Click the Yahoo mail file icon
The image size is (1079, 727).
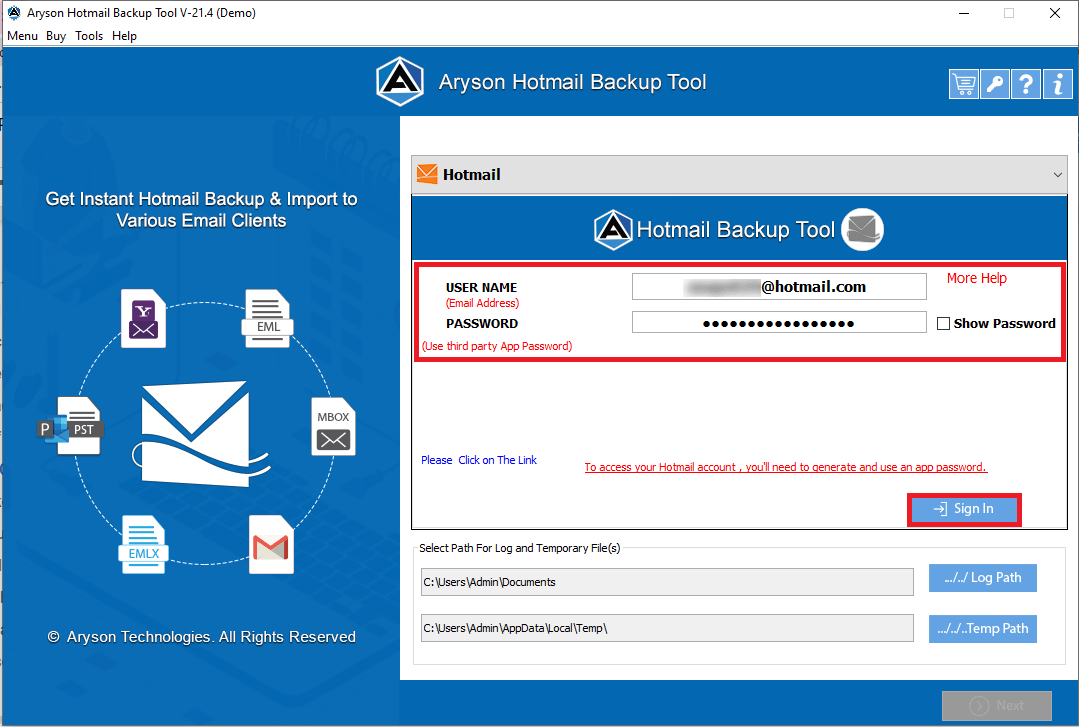(x=143, y=318)
